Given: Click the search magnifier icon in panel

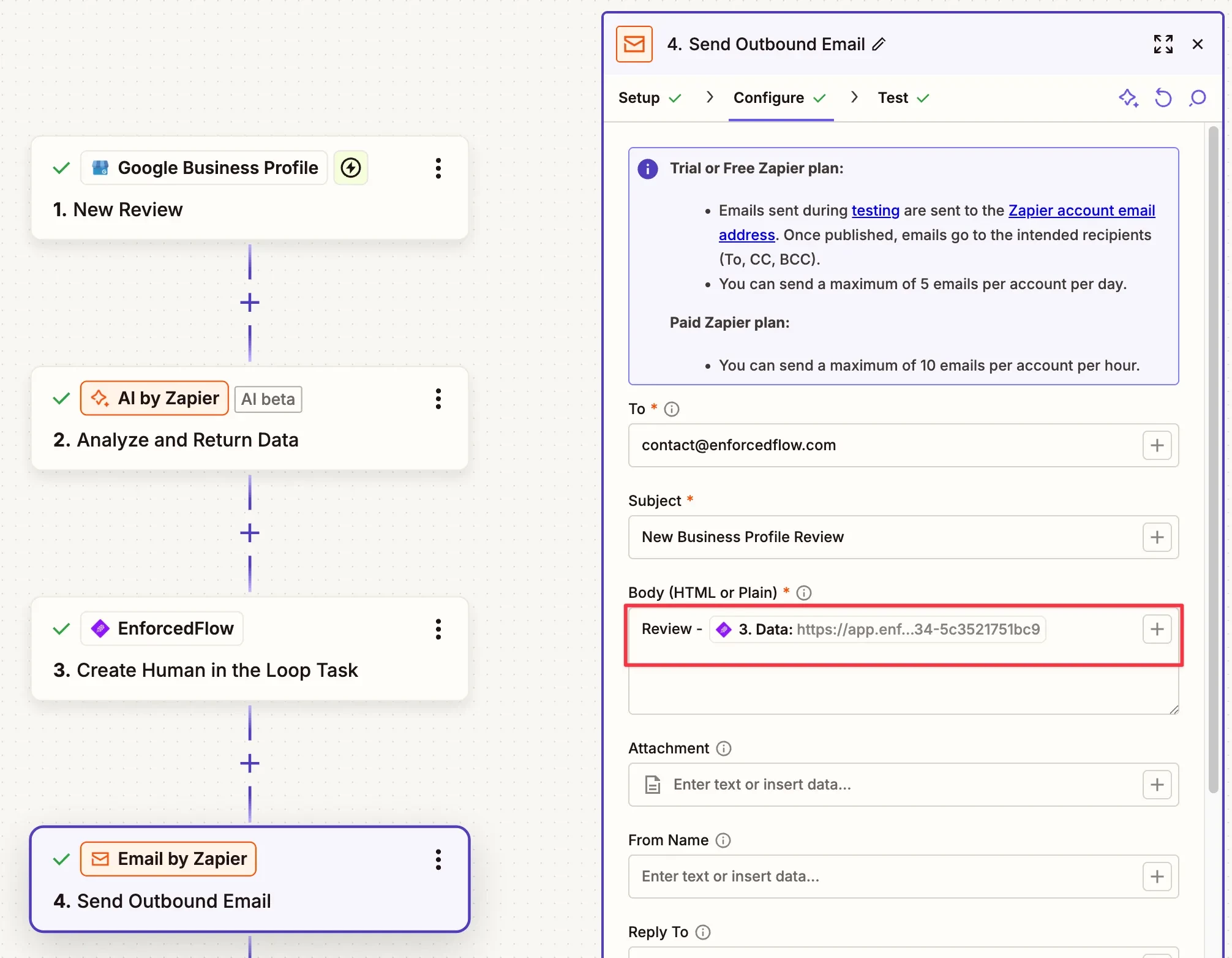Looking at the screenshot, I should click(1197, 98).
